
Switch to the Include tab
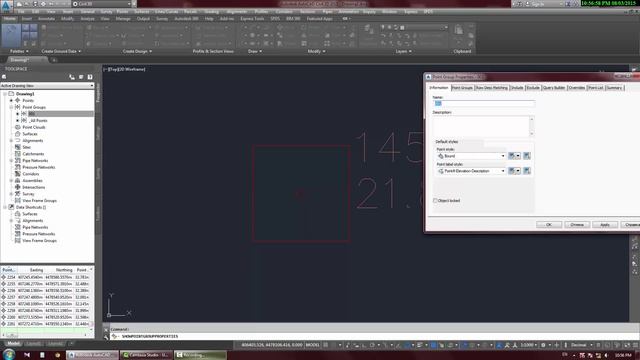coord(517,88)
